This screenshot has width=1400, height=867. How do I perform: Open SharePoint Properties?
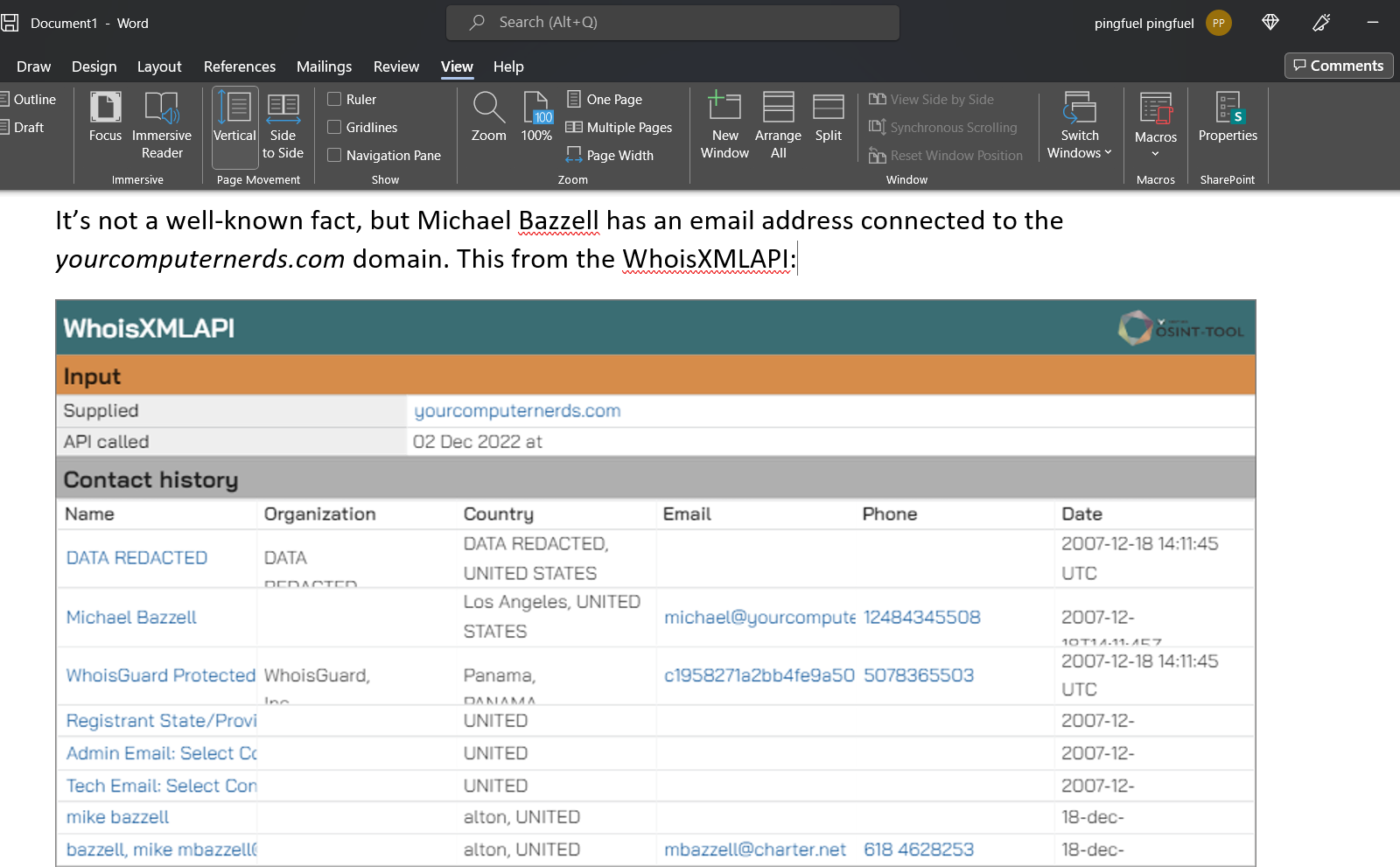pyautogui.click(x=1228, y=117)
